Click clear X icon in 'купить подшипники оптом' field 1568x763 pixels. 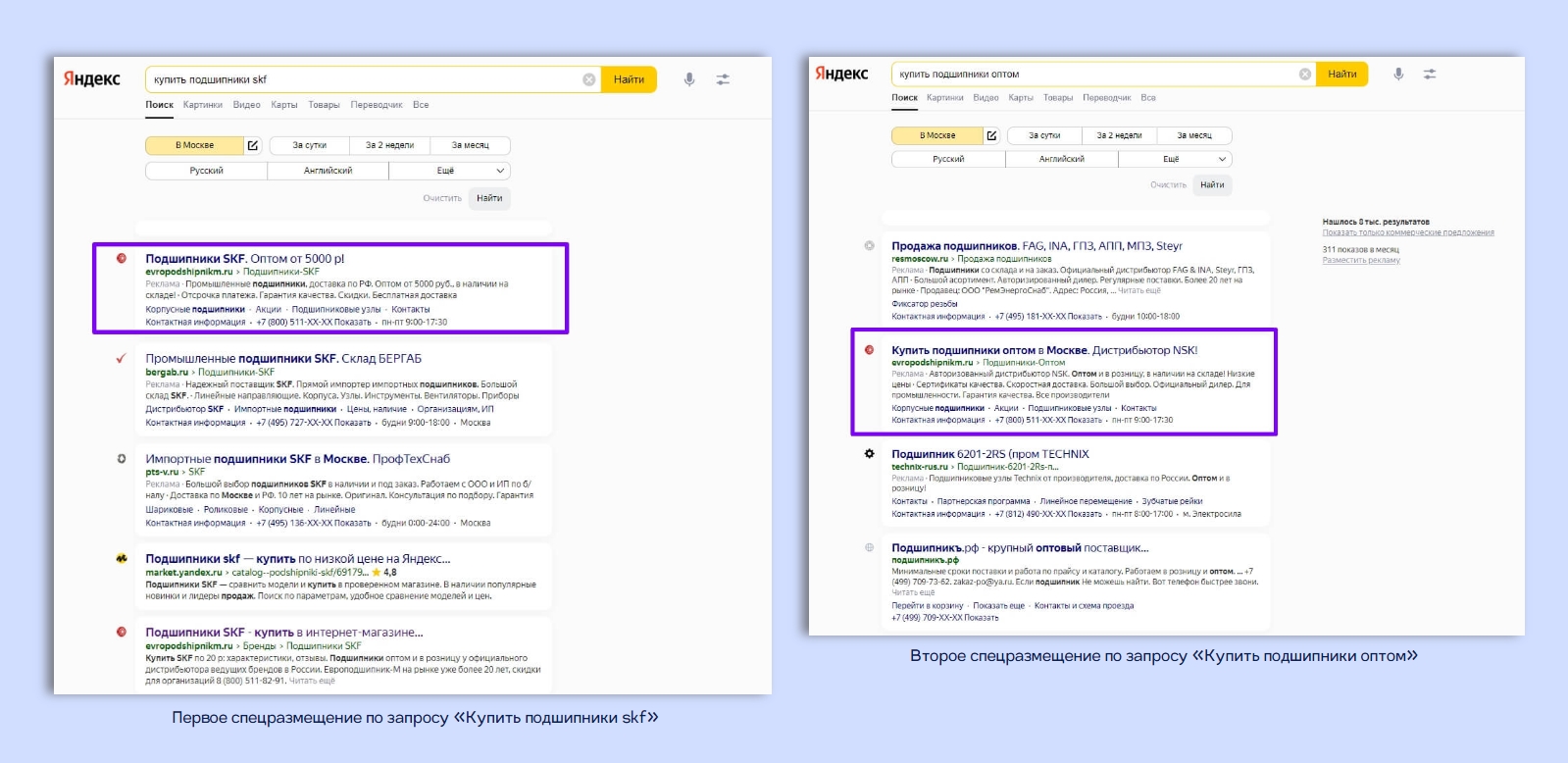[1304, 74]
